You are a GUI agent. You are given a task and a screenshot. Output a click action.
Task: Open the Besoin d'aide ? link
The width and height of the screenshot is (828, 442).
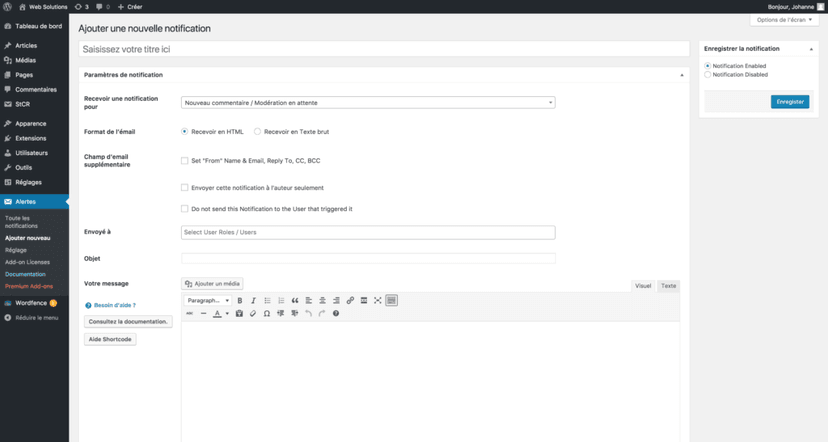[x=115, y=305]
